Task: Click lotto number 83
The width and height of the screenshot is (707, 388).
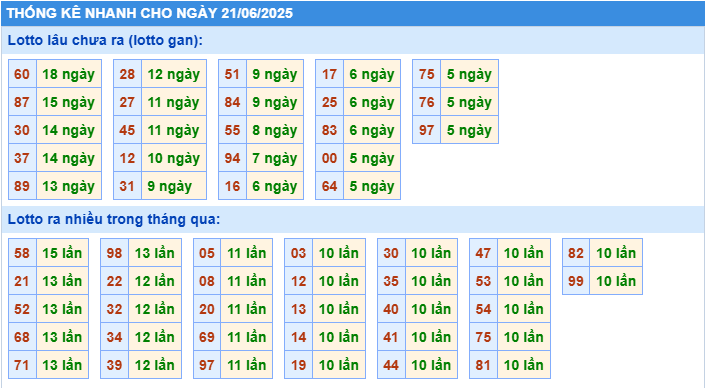Action: click(329, 130)
